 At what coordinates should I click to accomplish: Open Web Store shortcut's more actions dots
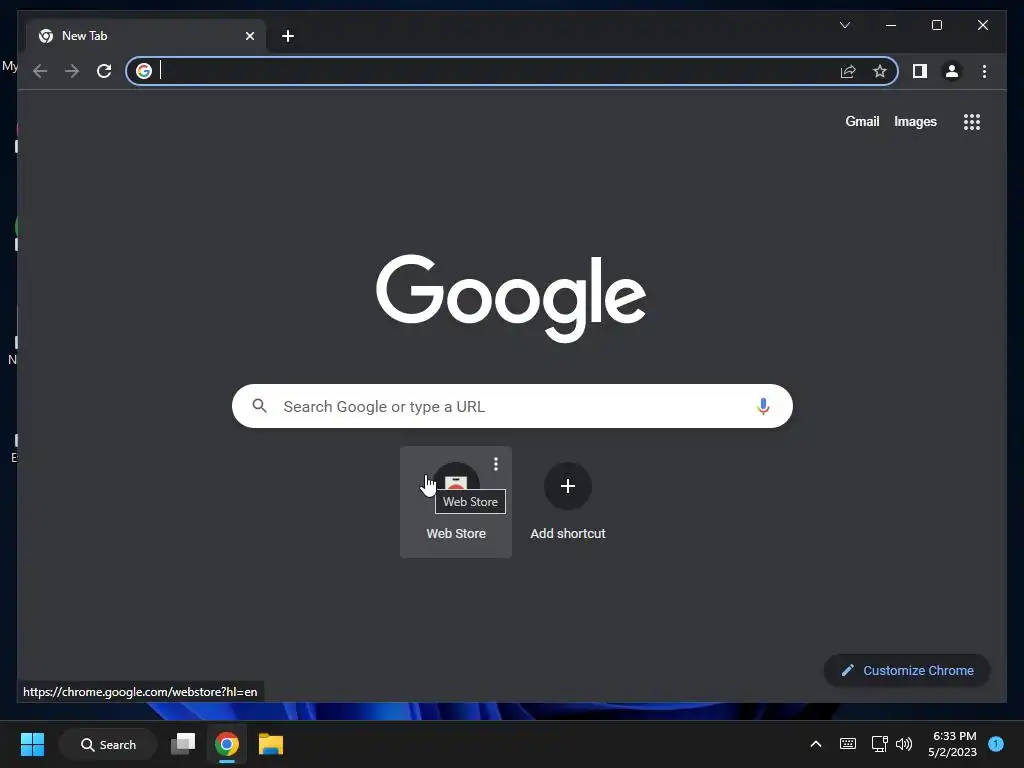[496, 464]
